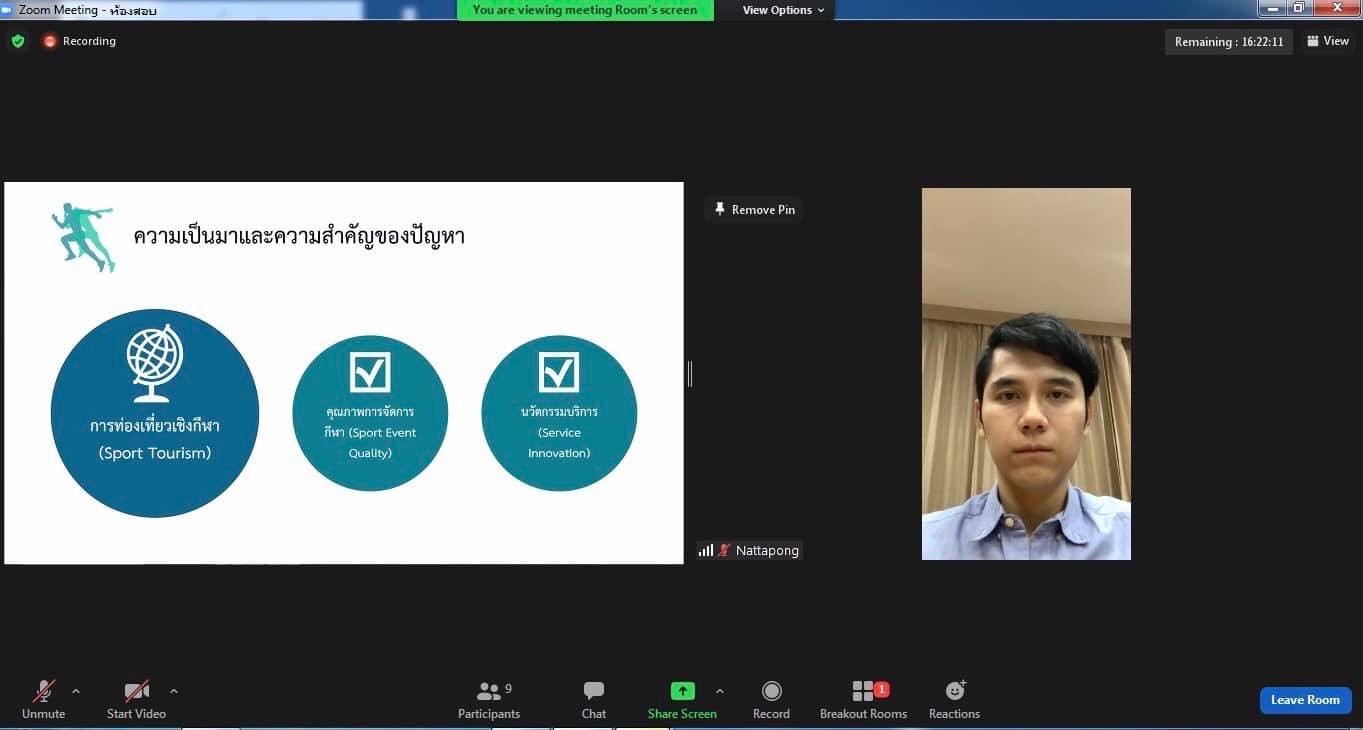Open the View layout menu

click(1328, 41)
